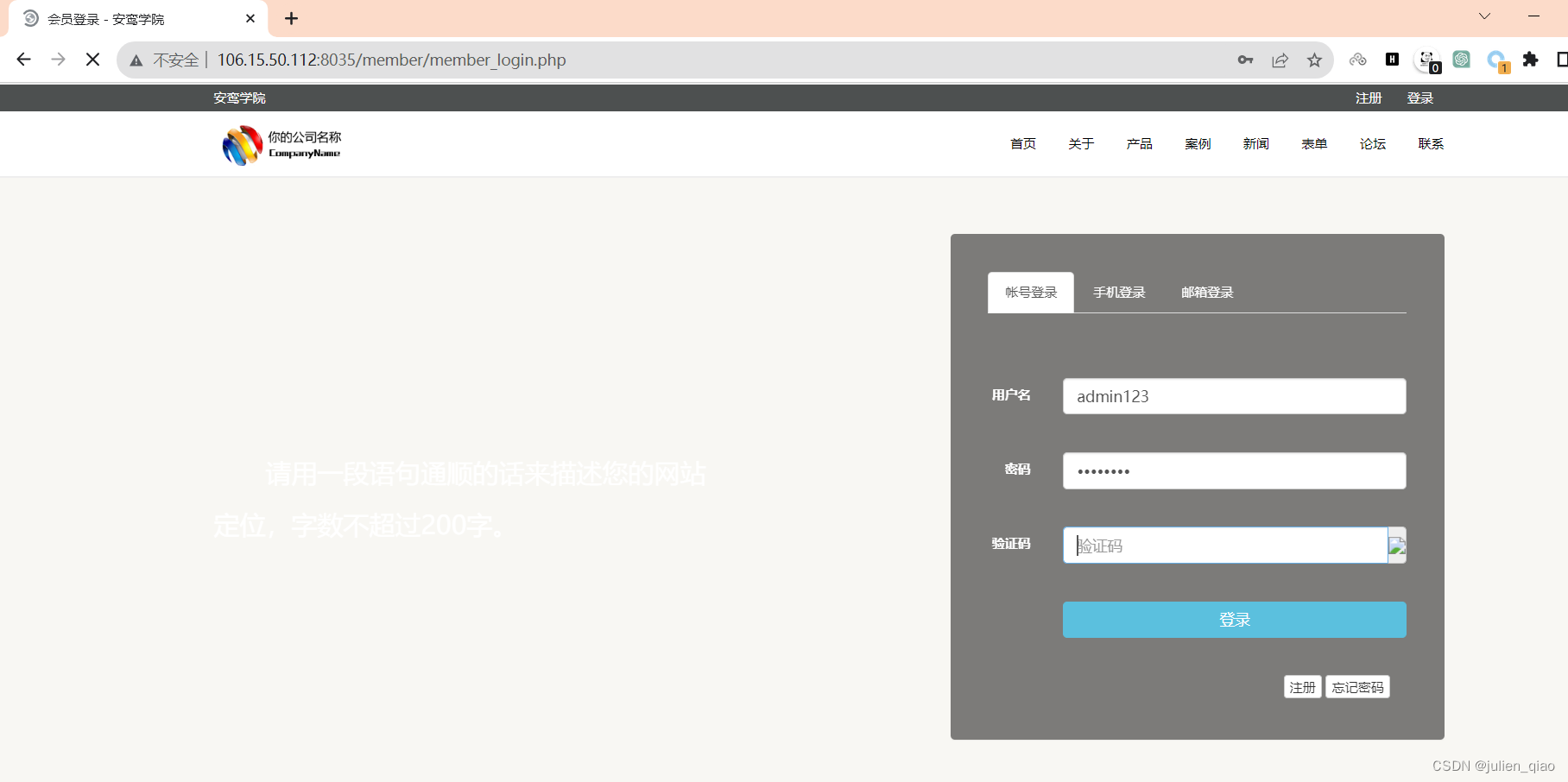Focus the 用户名 field containing admin123
The height and width of the screenshot is (782, 1568).
[1235, 396]
